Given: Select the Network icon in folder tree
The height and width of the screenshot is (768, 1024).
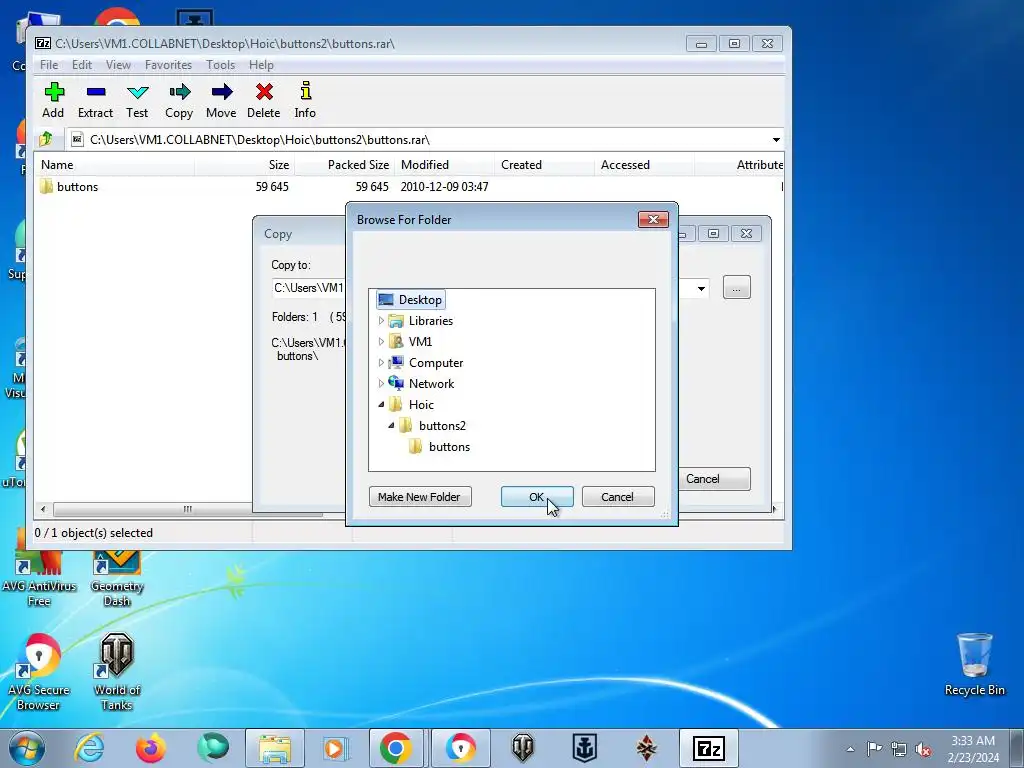Looking at the screenshot, I should 396,383.
